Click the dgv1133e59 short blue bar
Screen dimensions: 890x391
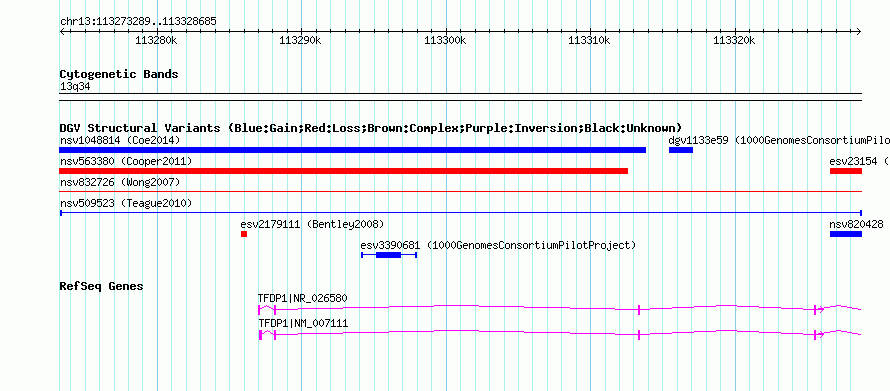click(681, 150)
